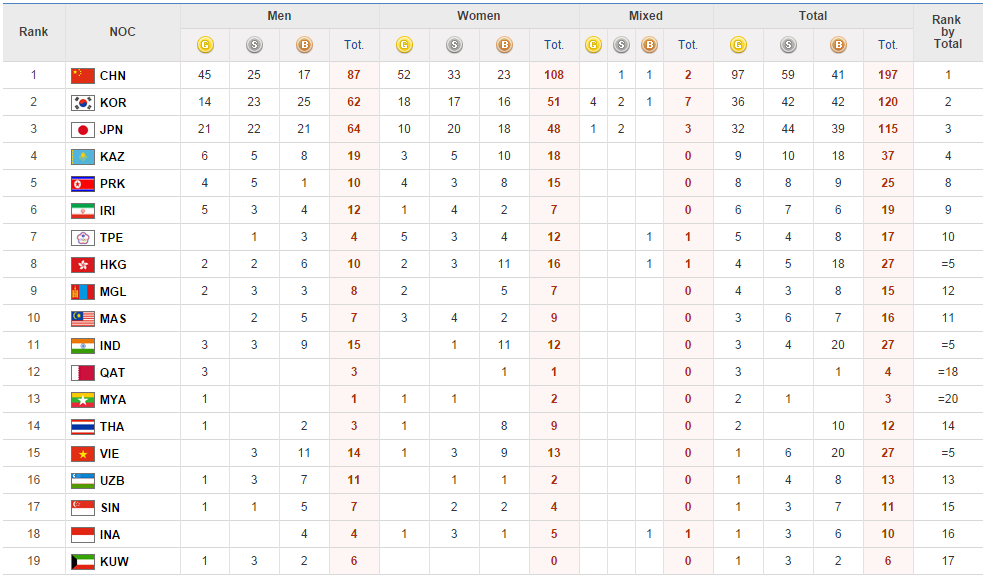Open the KUW country link

pyautogui.click(x=113, y=562)
